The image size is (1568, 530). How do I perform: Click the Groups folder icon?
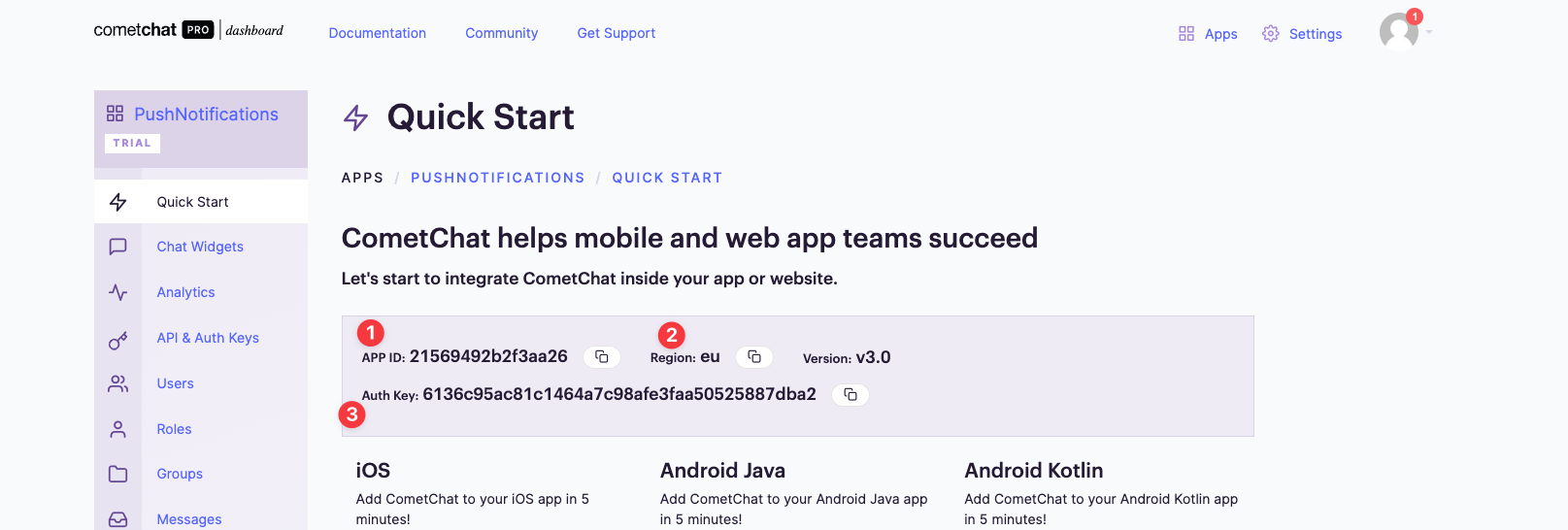click(x=118, y=474)
